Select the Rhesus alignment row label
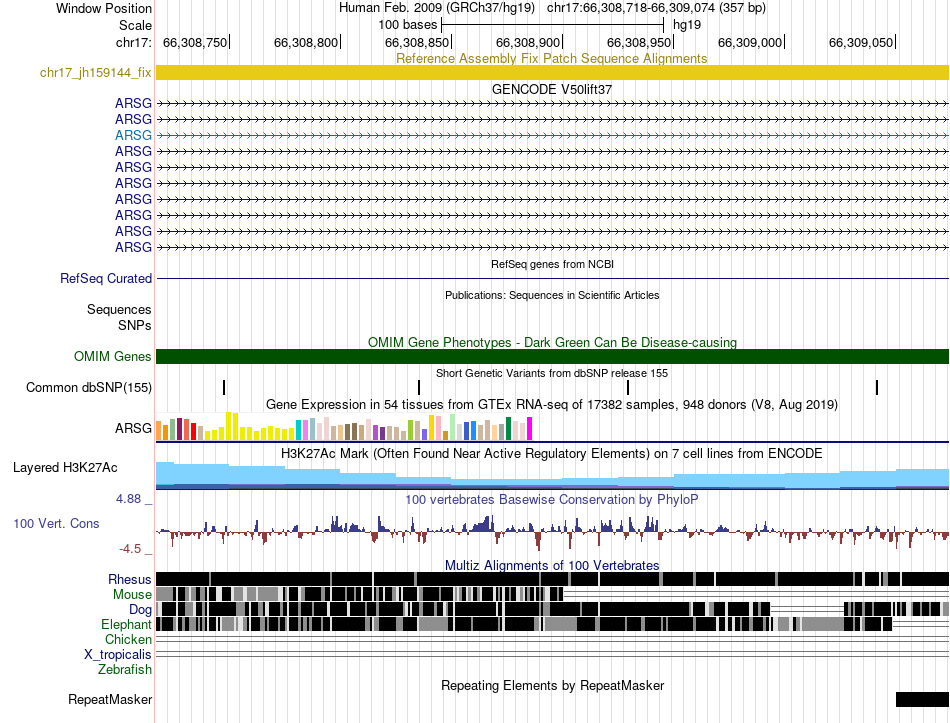 click(130, 579)
